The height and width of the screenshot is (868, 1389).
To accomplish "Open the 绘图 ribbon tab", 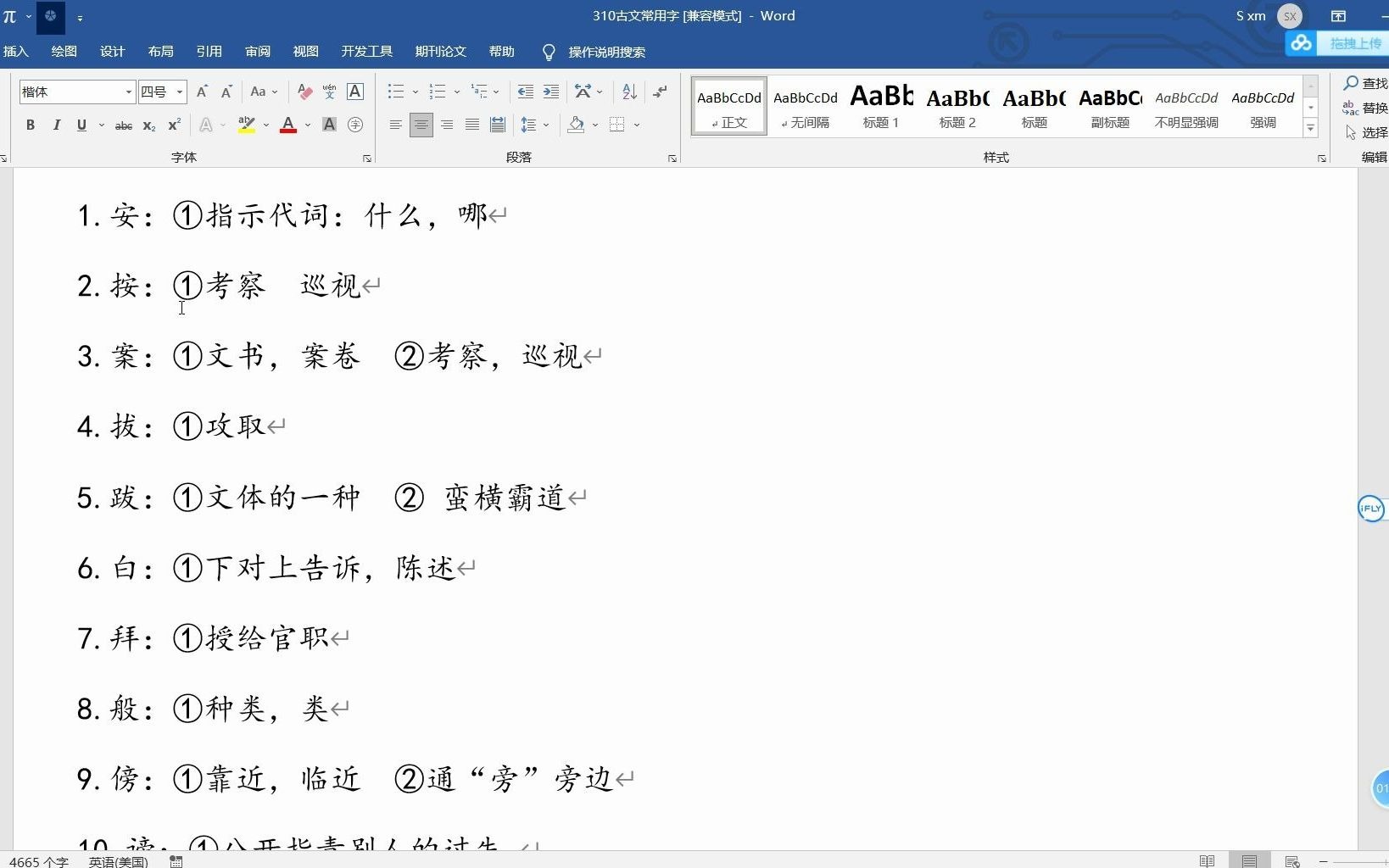I will (x=64, y=52).
